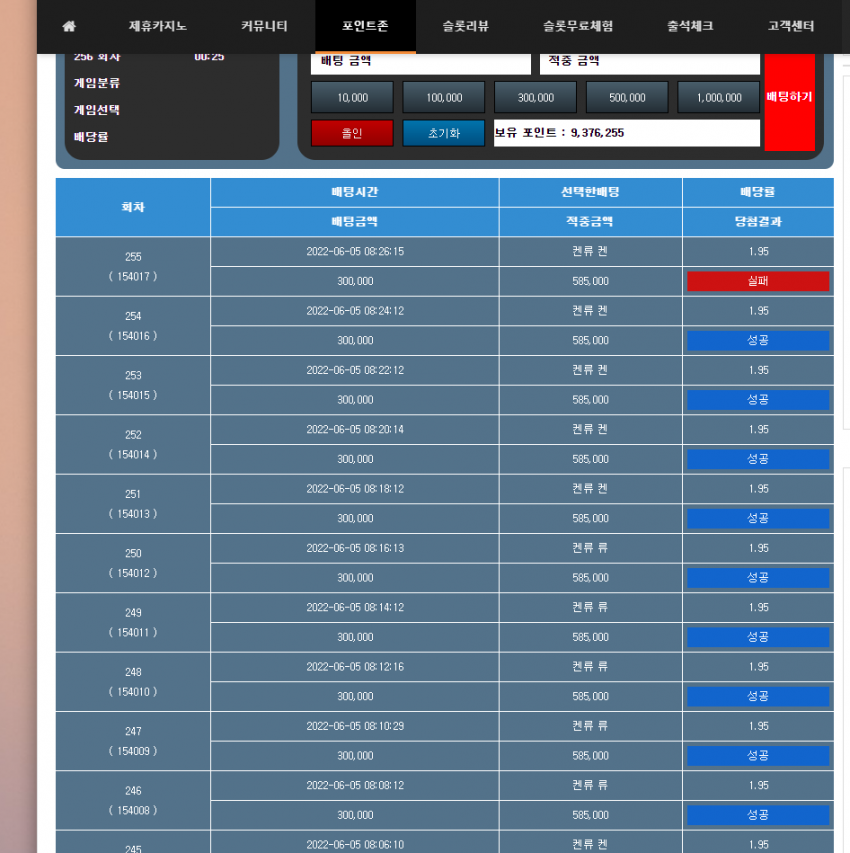Select the timestamp 2022-06-05 08:10:29
The image size is (850, 853).
click(x=355, y=726)
